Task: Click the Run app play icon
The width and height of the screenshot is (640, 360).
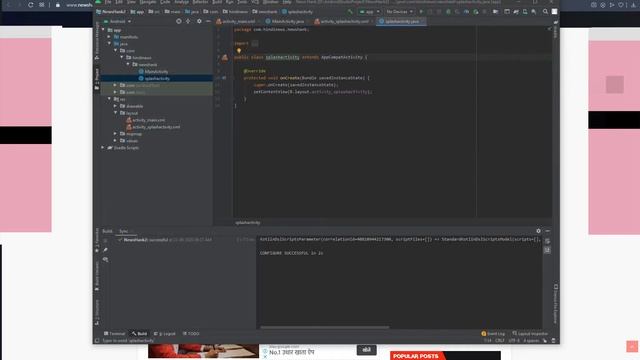Action: coord(421,12)
